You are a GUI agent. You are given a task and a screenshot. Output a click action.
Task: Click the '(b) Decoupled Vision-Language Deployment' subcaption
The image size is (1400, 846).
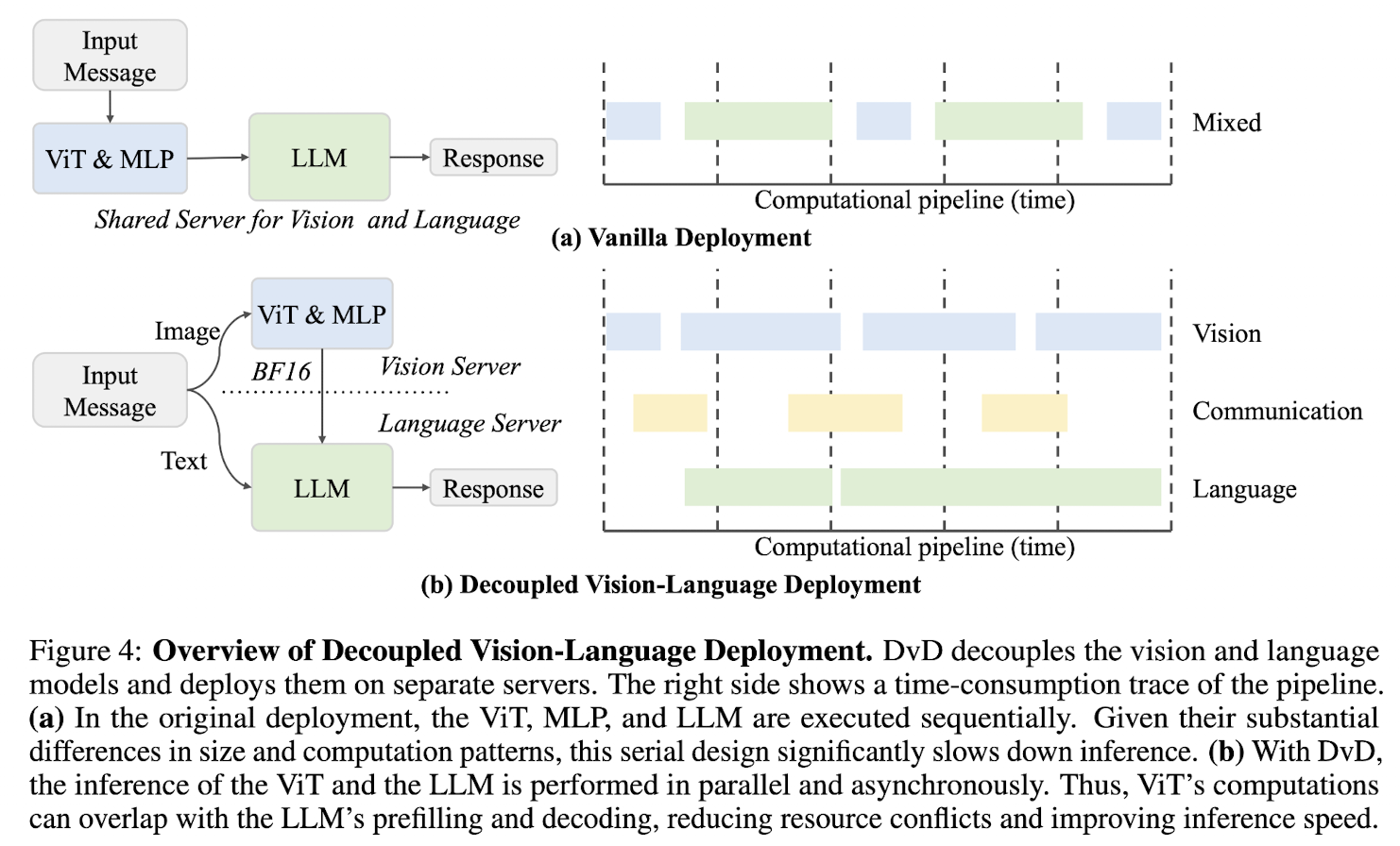(670, 585)
